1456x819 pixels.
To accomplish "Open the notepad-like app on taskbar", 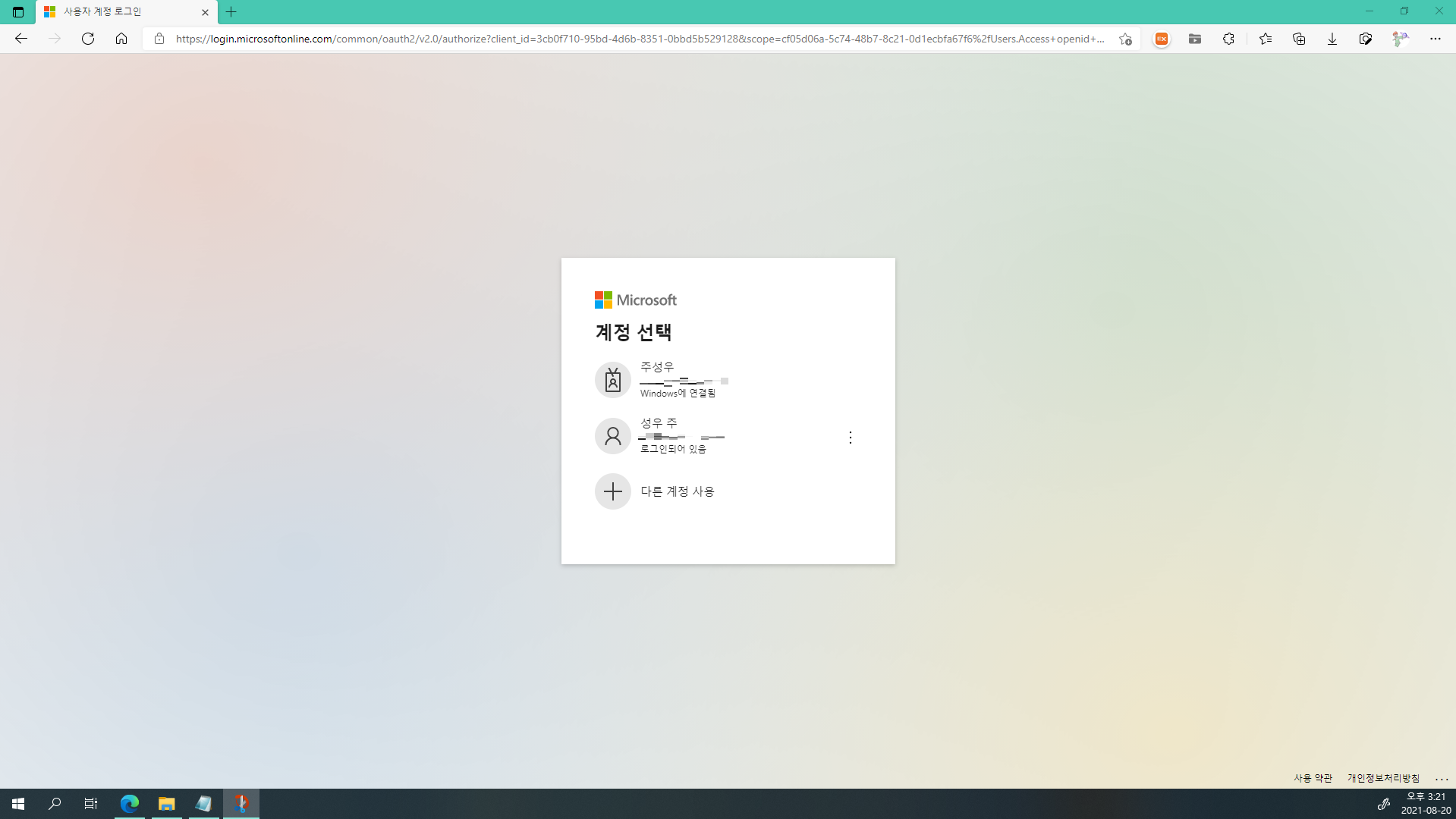I will click(x=204, y=804).
